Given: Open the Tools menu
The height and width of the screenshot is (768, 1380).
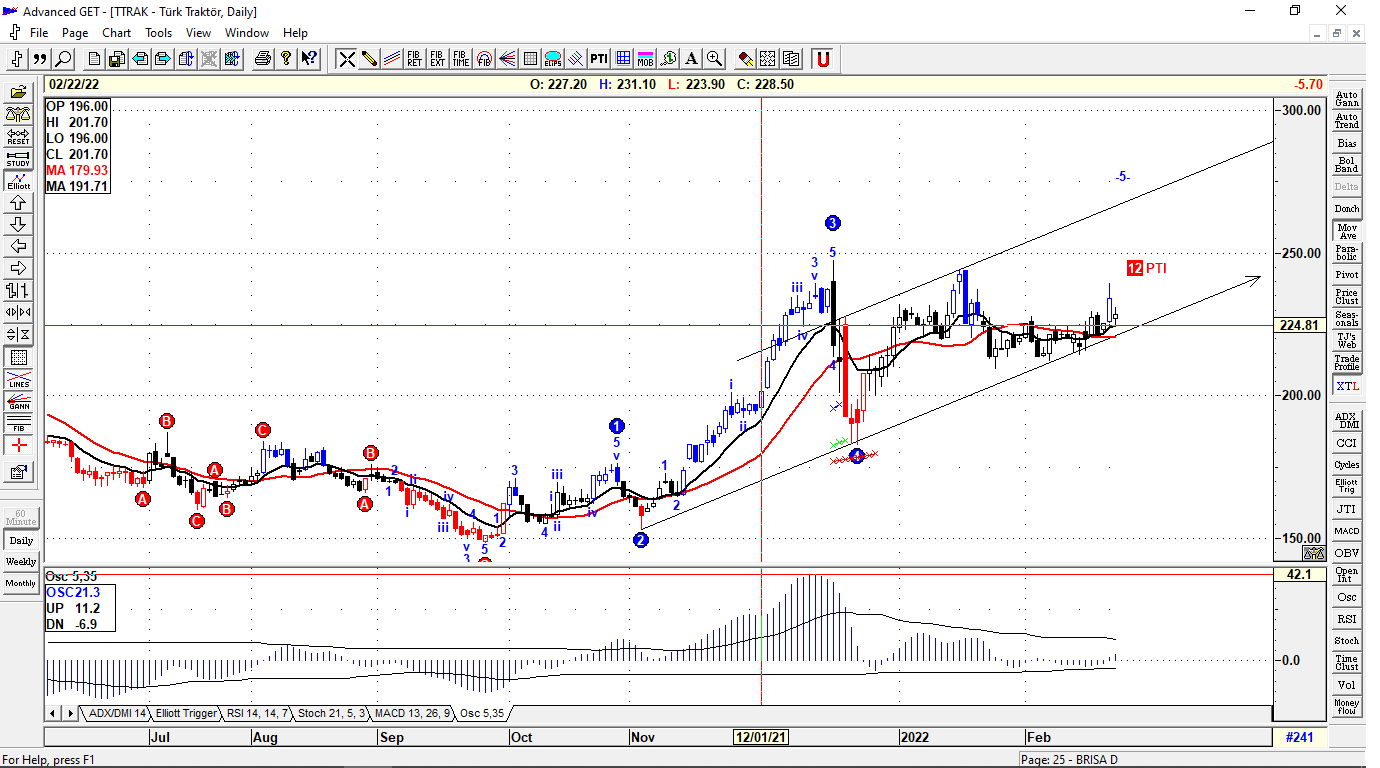Looking at the screenshot, I should pos(158,33).
